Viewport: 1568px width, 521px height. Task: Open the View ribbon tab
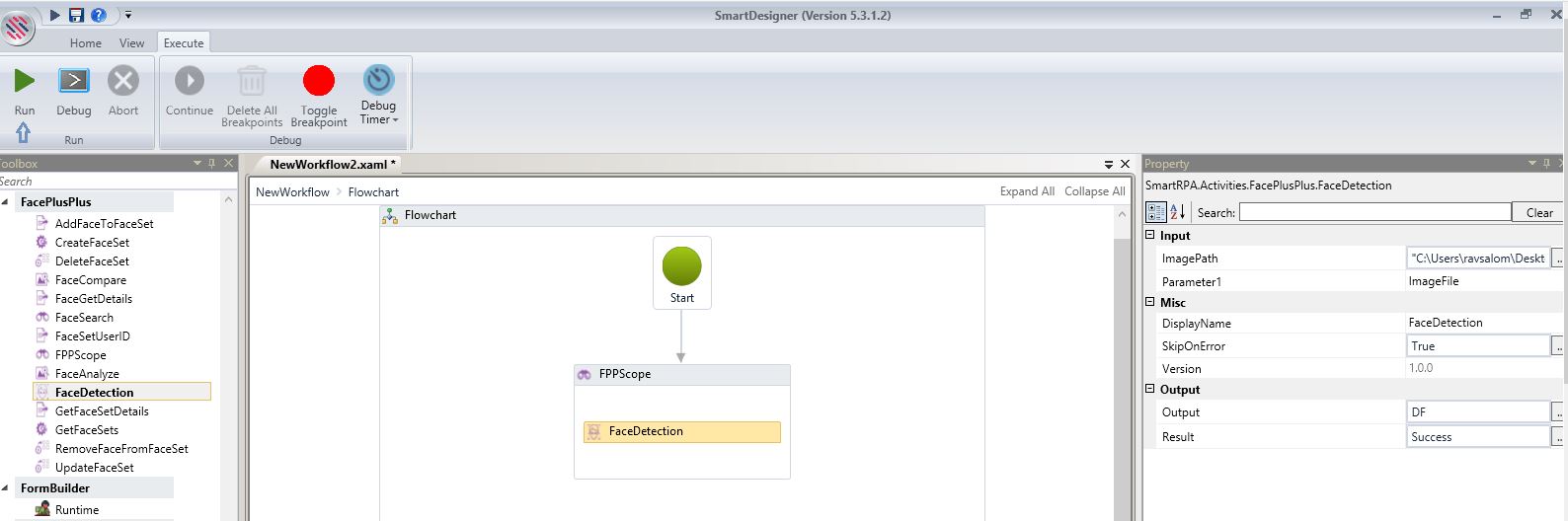(131, 43)
